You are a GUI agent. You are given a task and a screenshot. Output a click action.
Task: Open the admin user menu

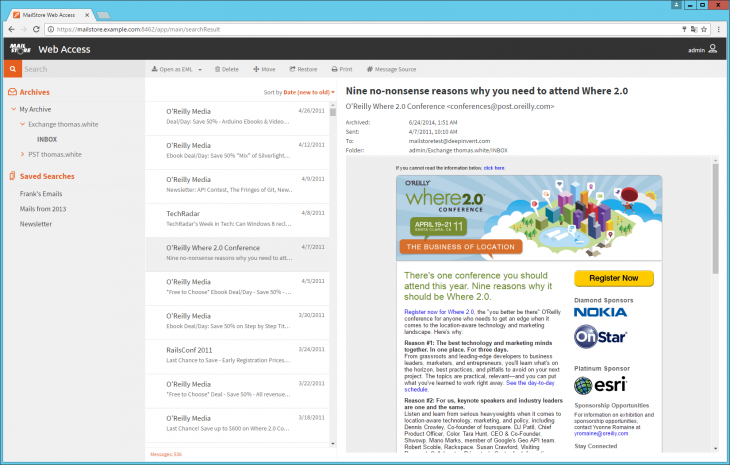[703, 49]
